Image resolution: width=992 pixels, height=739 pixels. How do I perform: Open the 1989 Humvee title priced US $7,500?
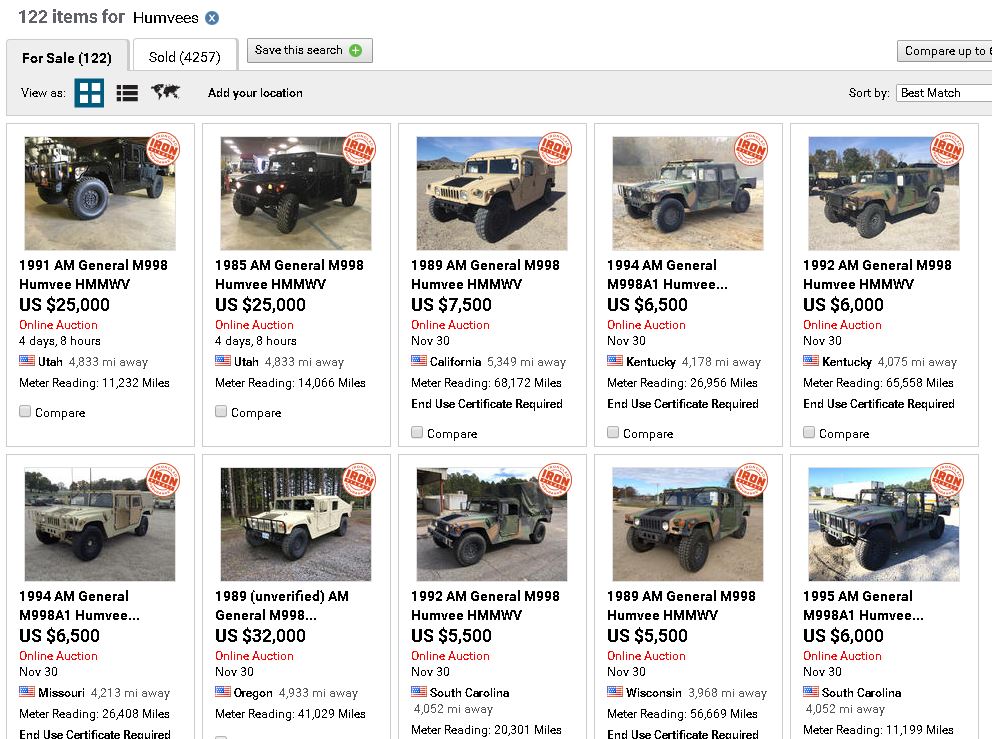point(485,275)
